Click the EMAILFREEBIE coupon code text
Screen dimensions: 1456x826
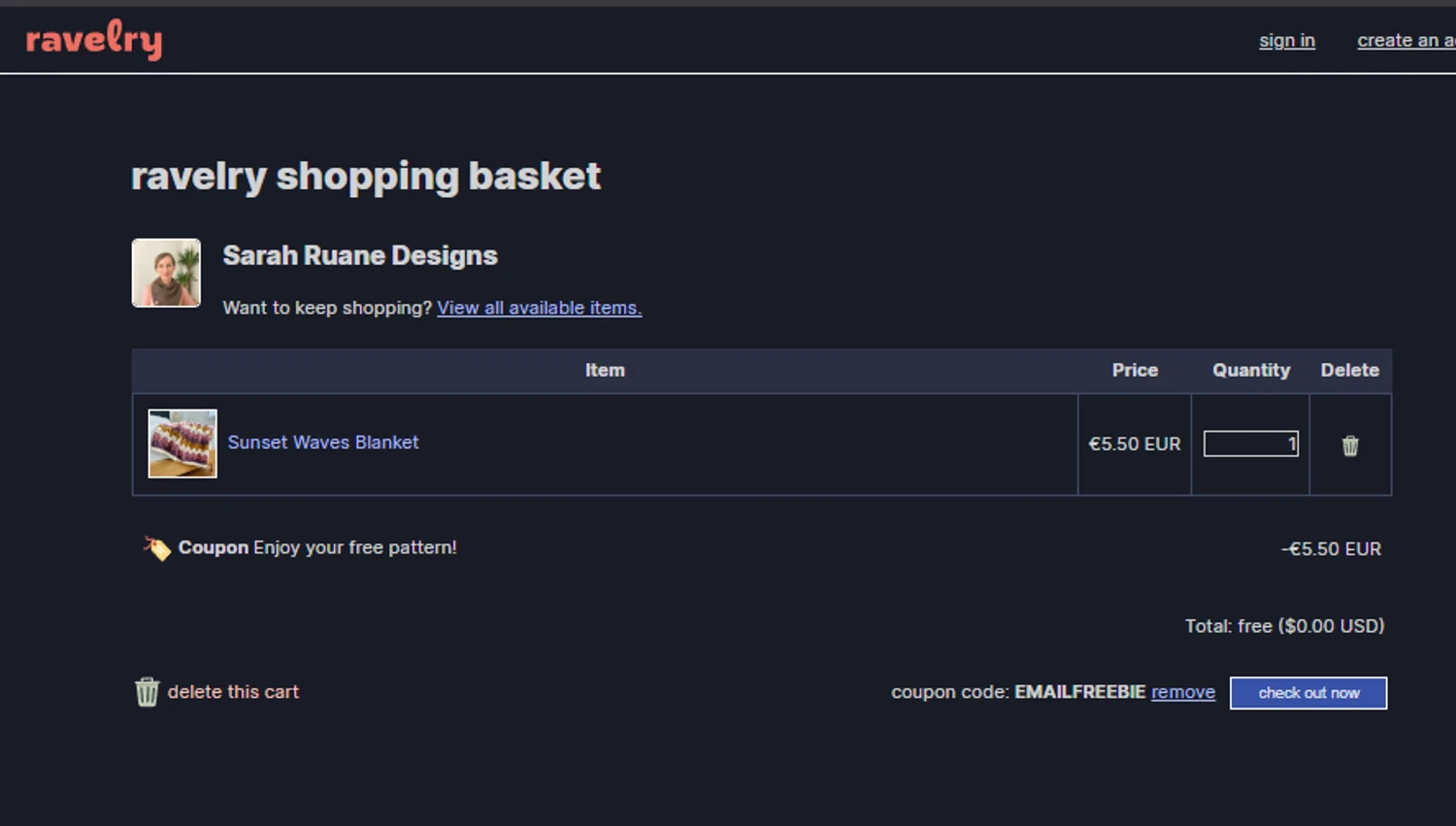1080,692
